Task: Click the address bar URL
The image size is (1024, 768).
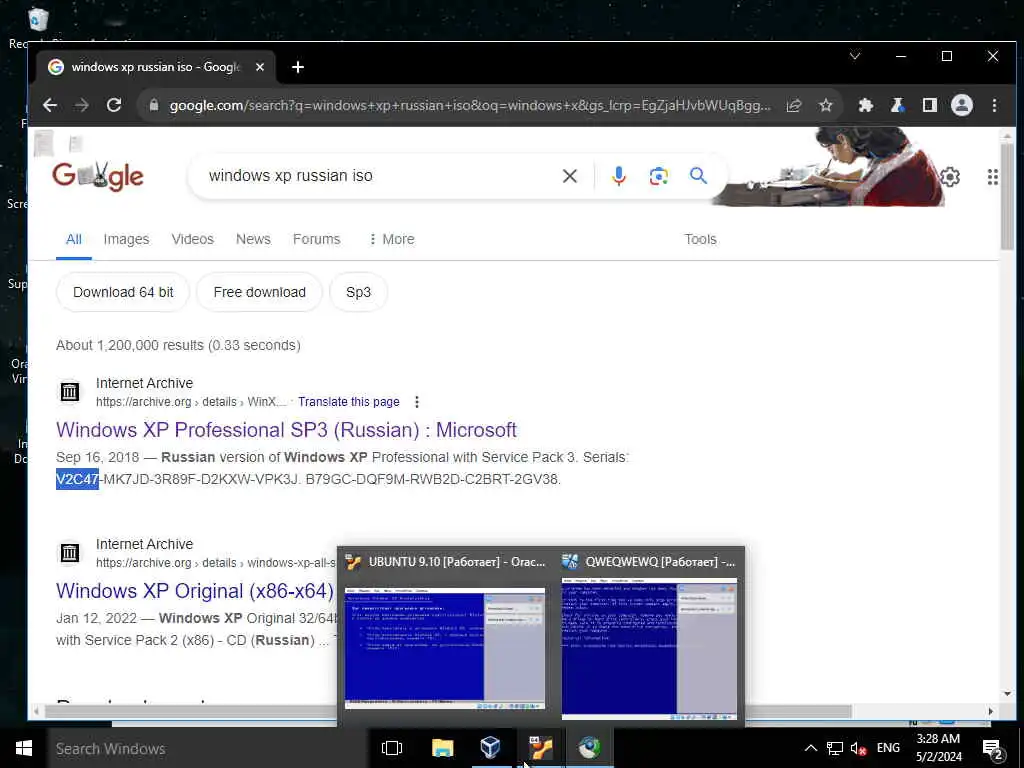Action: [470, 105]
